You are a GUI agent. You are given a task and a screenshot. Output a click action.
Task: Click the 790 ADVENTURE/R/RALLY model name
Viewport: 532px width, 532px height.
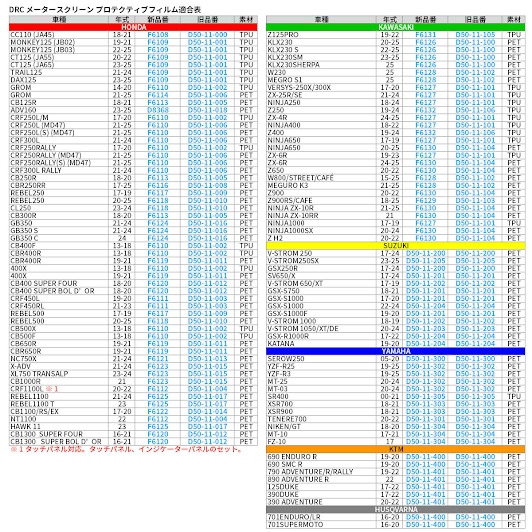(x=310, y=472)
